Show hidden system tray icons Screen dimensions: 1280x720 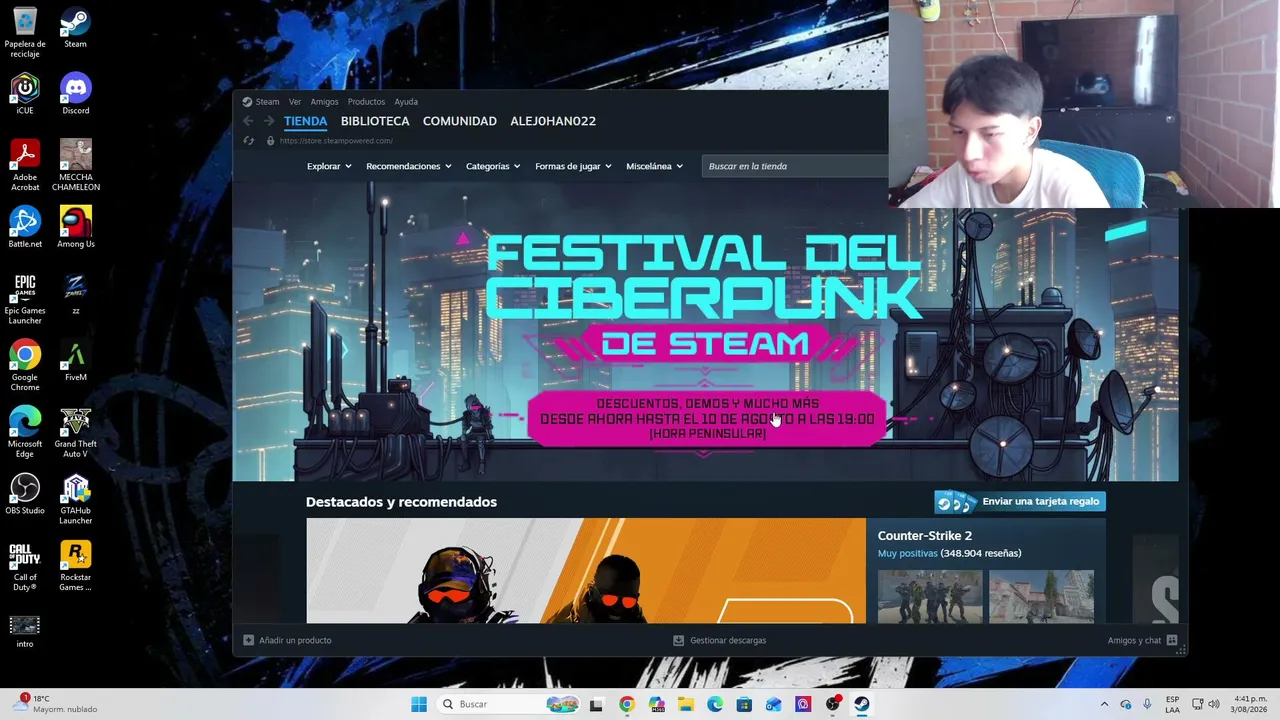click(x=1104, y=704)
